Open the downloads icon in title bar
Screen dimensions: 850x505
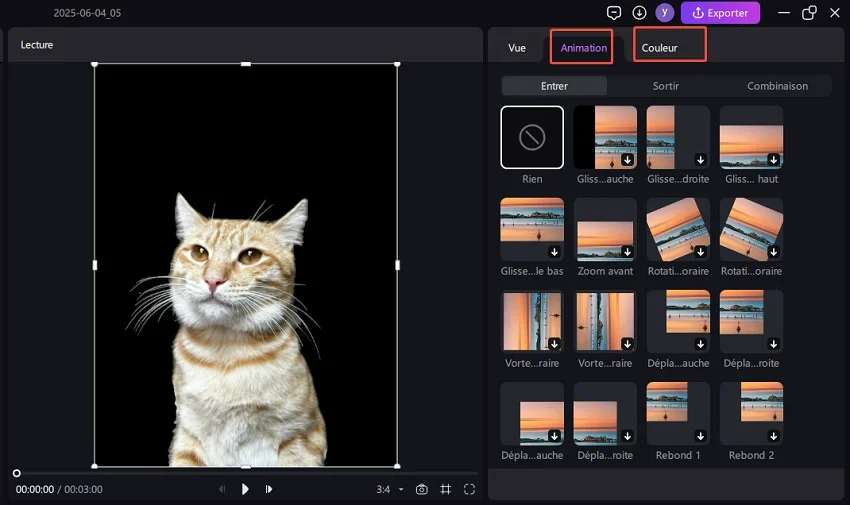[640, 13]
